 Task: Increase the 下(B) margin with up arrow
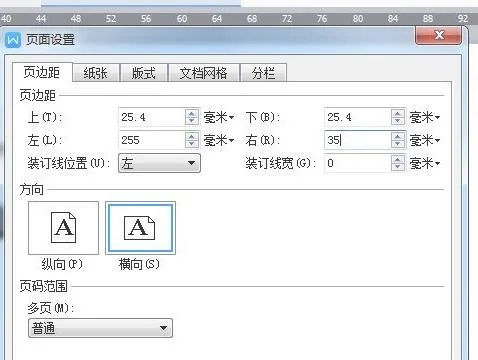(x=397, y=113)
